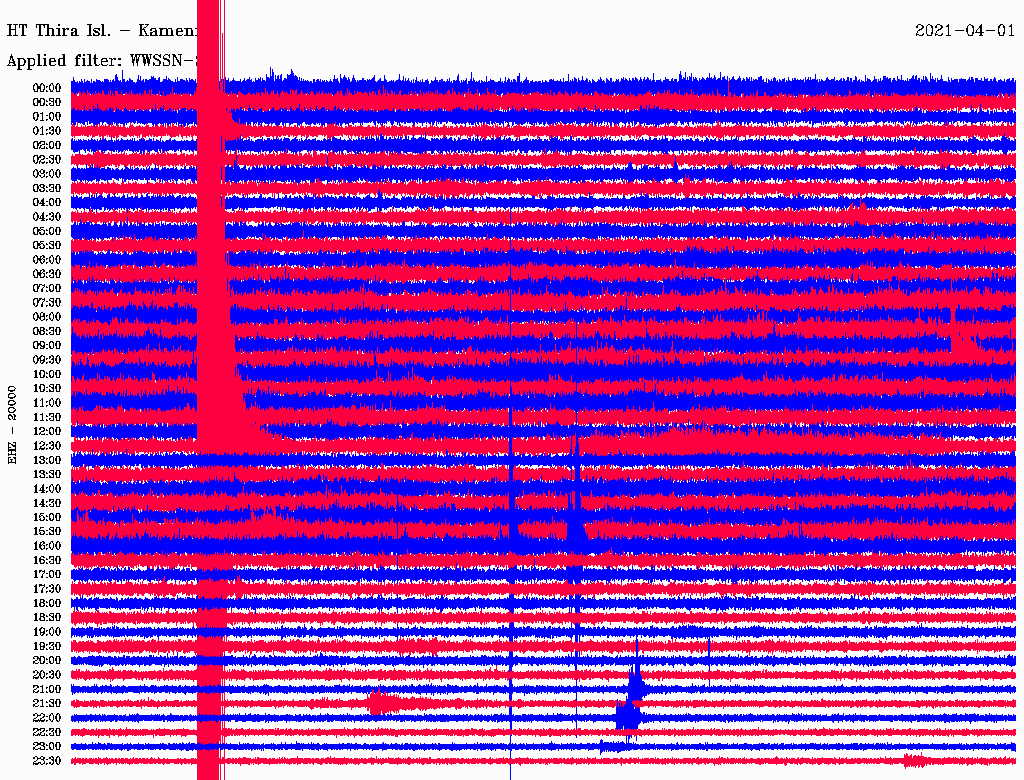
Task: Click the date label 2021-04-01
Action: pos(965,31)
